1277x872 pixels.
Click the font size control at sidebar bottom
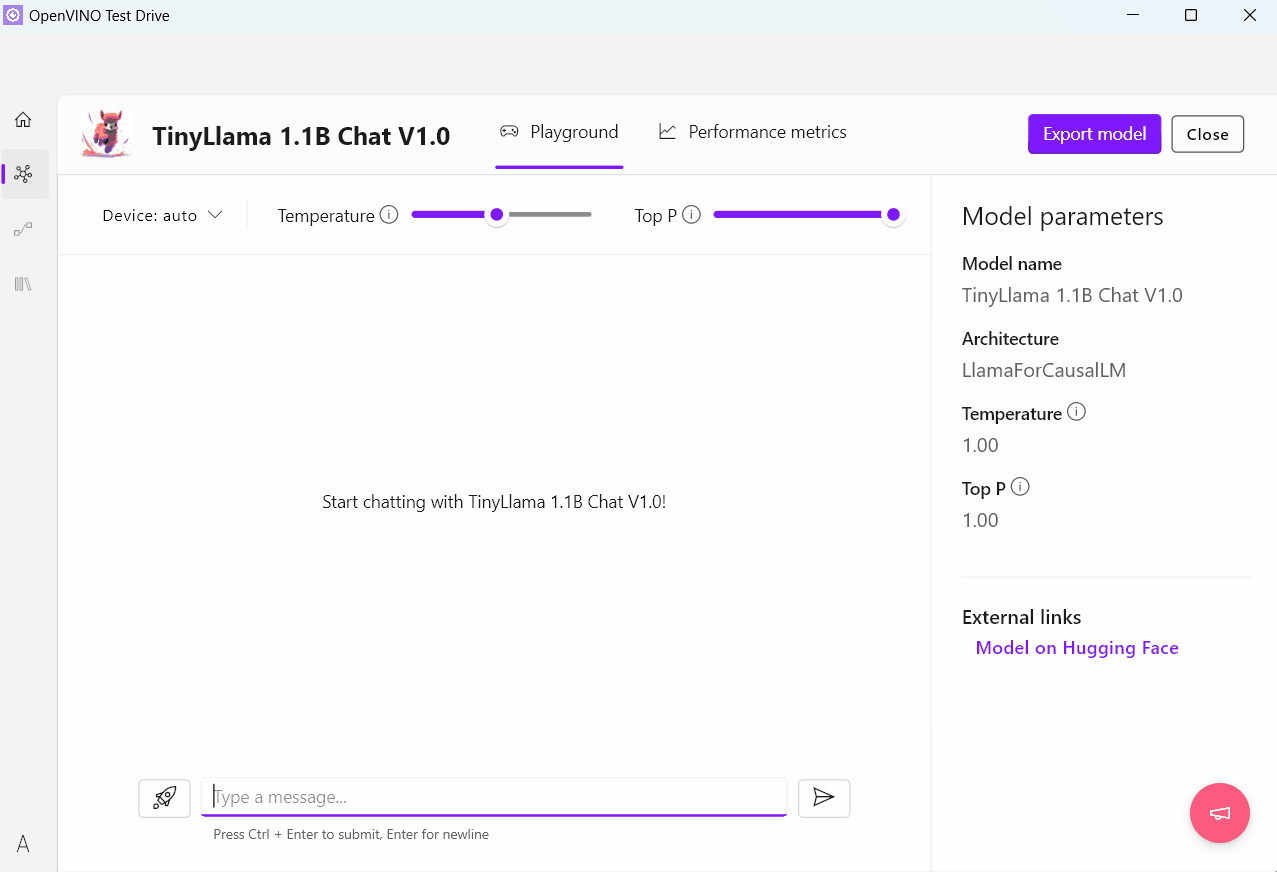click(22, 843)
